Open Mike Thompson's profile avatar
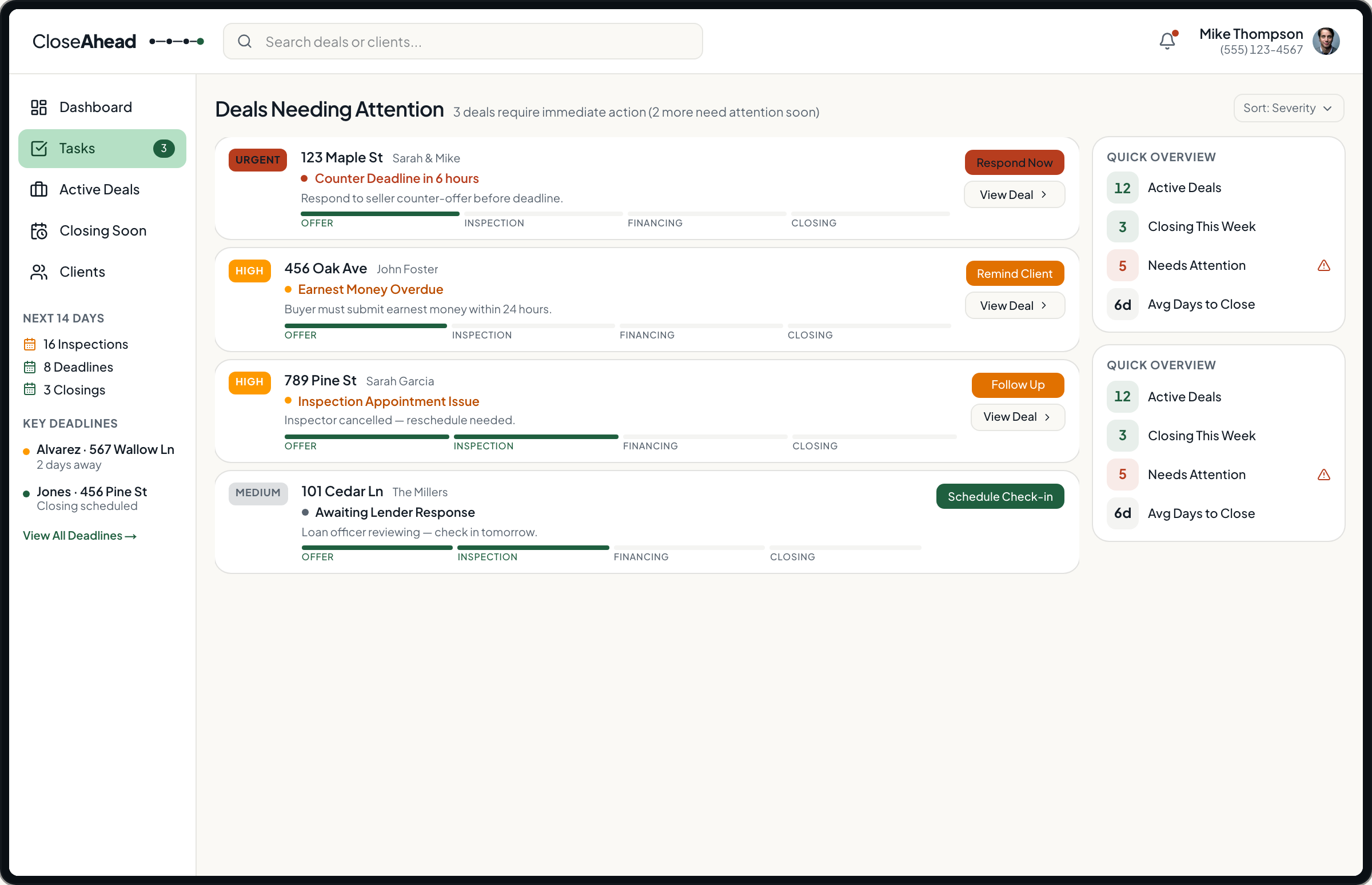1372x885 pixels. pos(1326,41)
